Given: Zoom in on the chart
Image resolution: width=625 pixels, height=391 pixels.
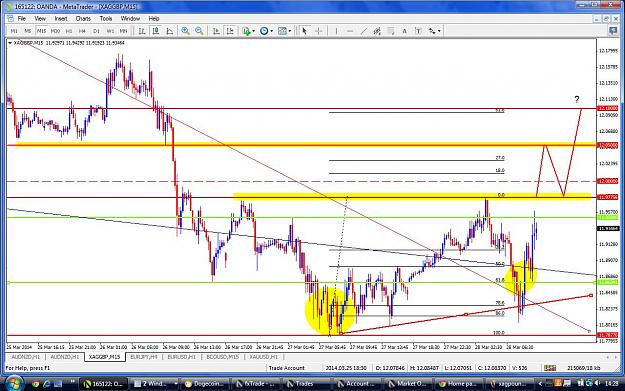Looking at the screenshot, I should tap(185, 31).
